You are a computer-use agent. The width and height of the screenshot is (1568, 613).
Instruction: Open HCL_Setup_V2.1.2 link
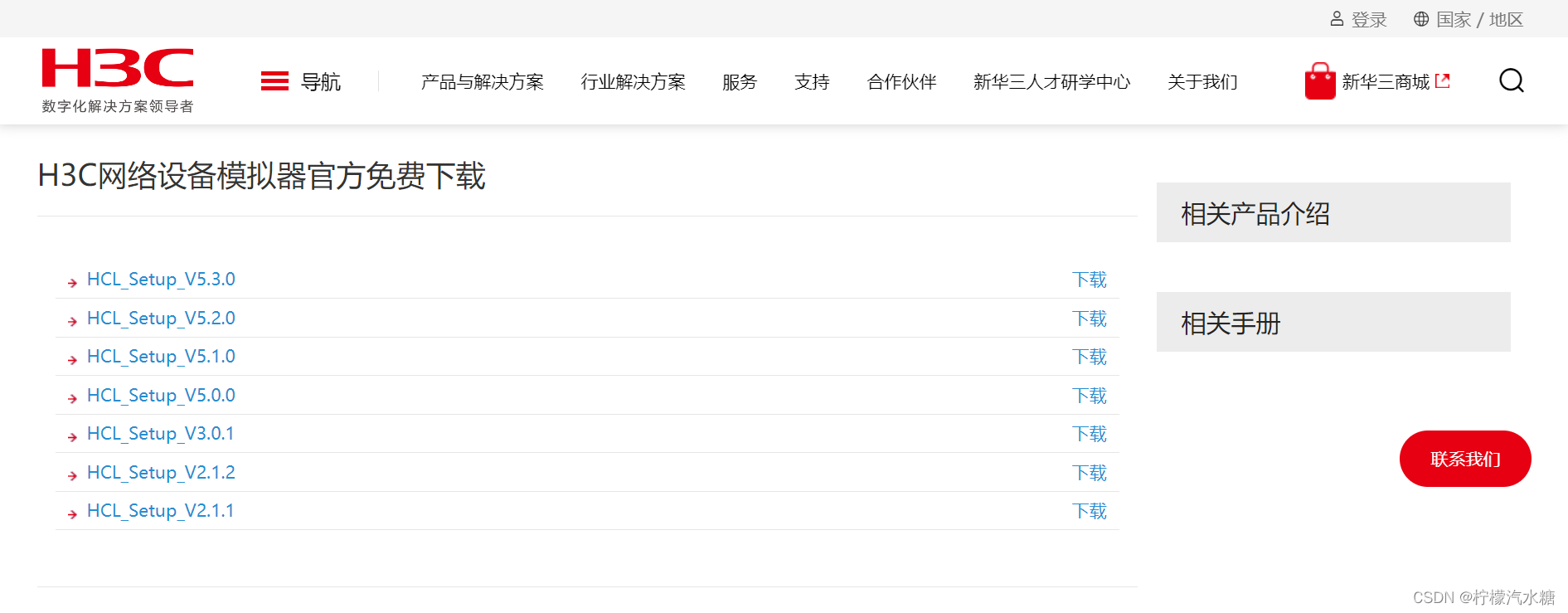(x=161, y=473)
